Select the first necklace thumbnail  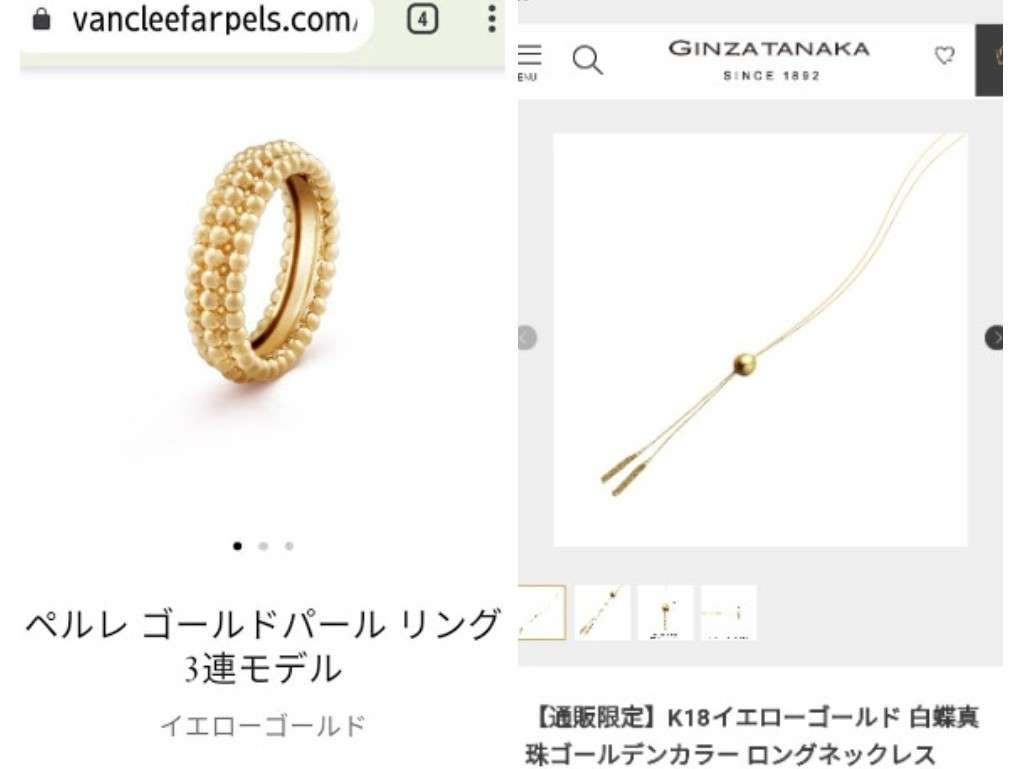[542, 613]
